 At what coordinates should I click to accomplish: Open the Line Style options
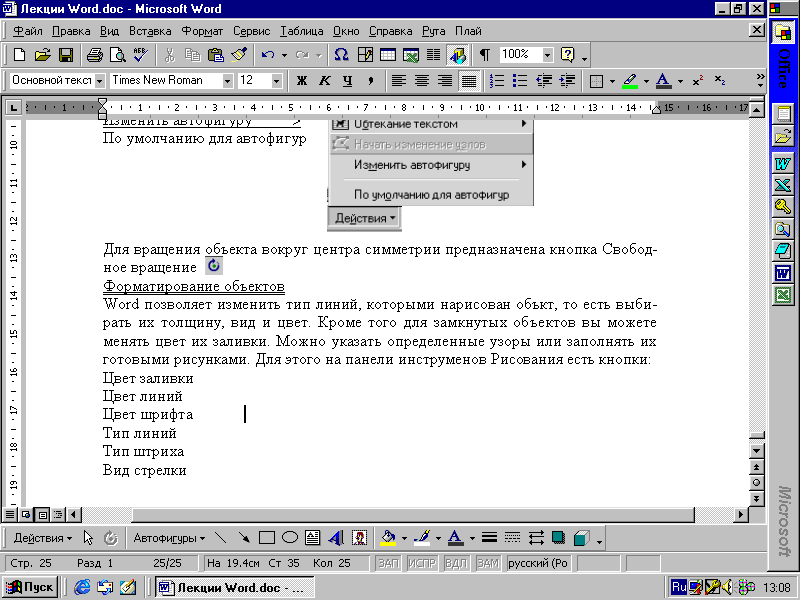(489, 538)
